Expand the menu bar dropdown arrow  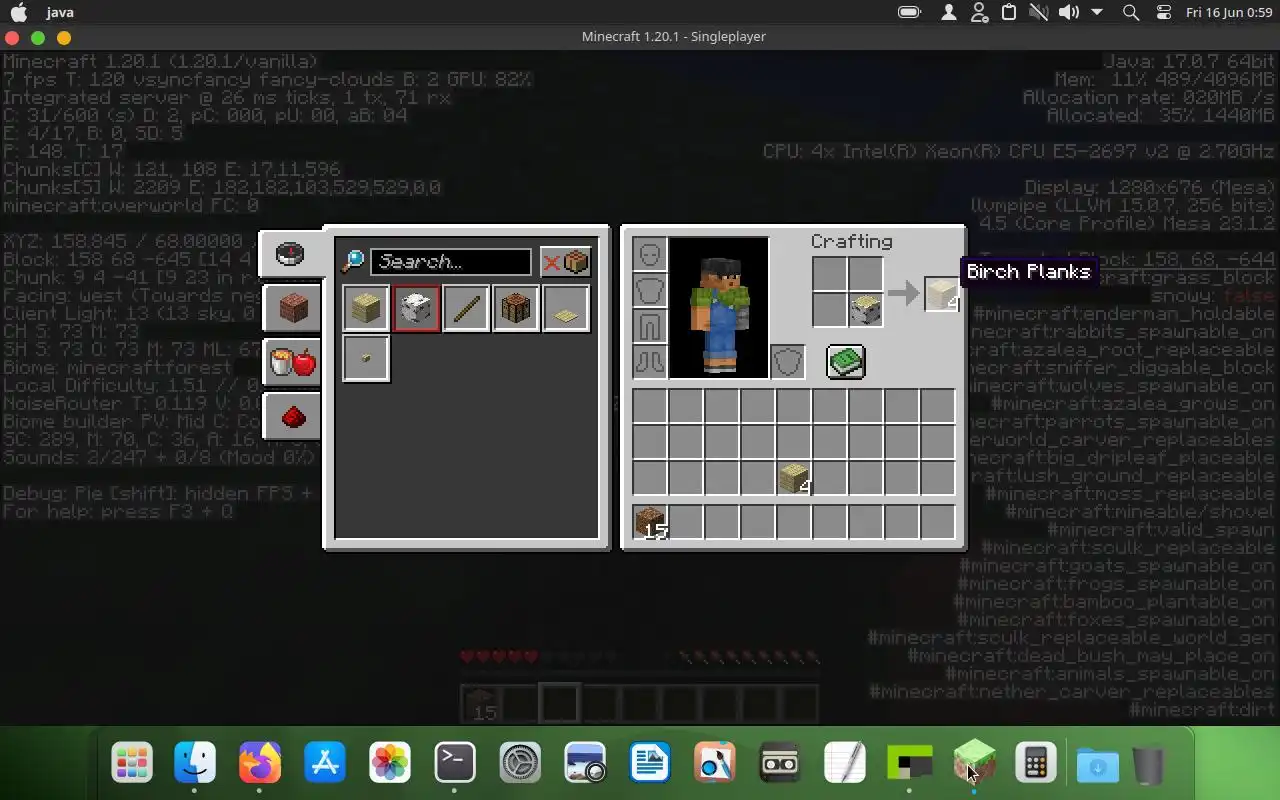(x=1097, y=12)
